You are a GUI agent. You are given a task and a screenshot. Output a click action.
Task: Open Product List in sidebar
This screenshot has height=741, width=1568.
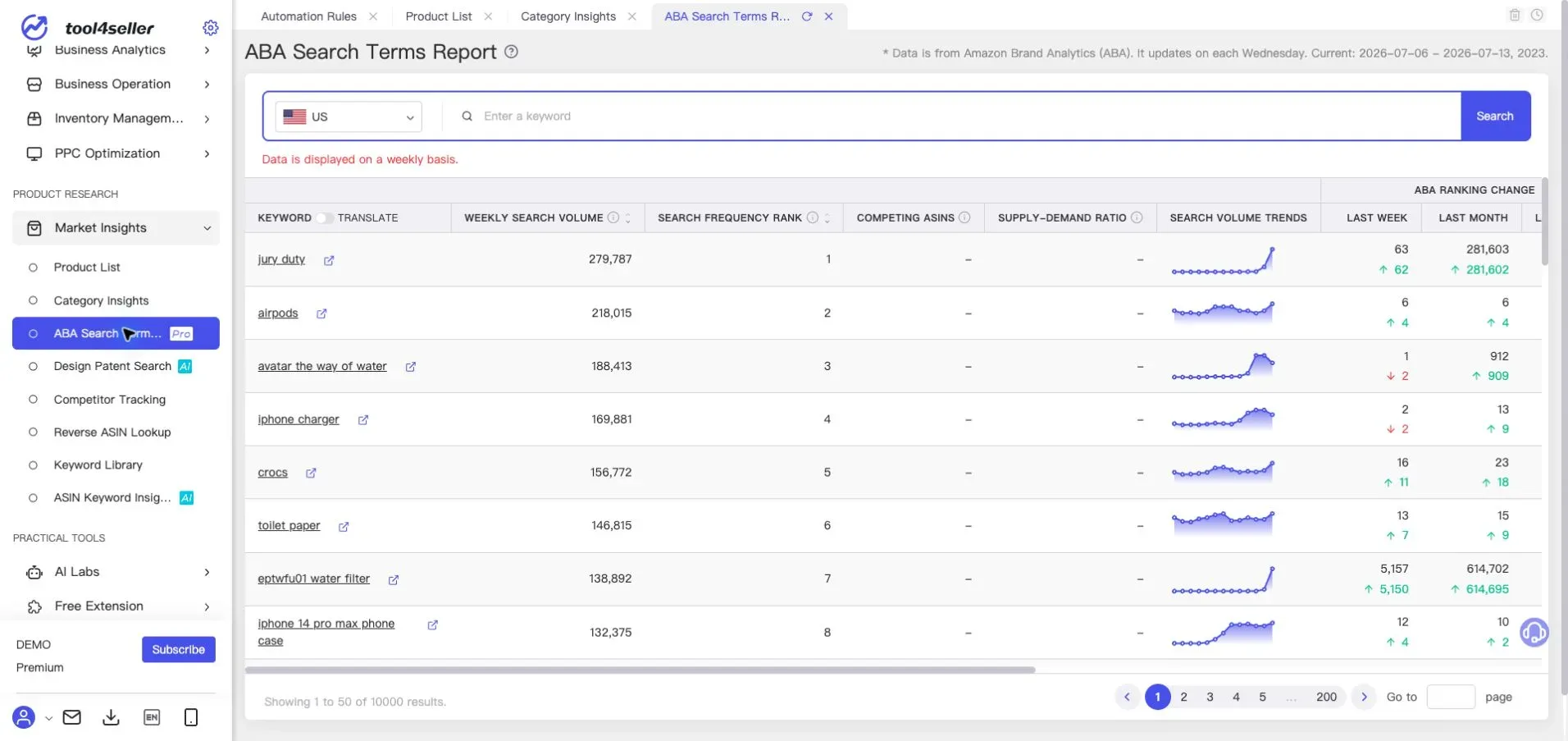[x=87, y=268]
